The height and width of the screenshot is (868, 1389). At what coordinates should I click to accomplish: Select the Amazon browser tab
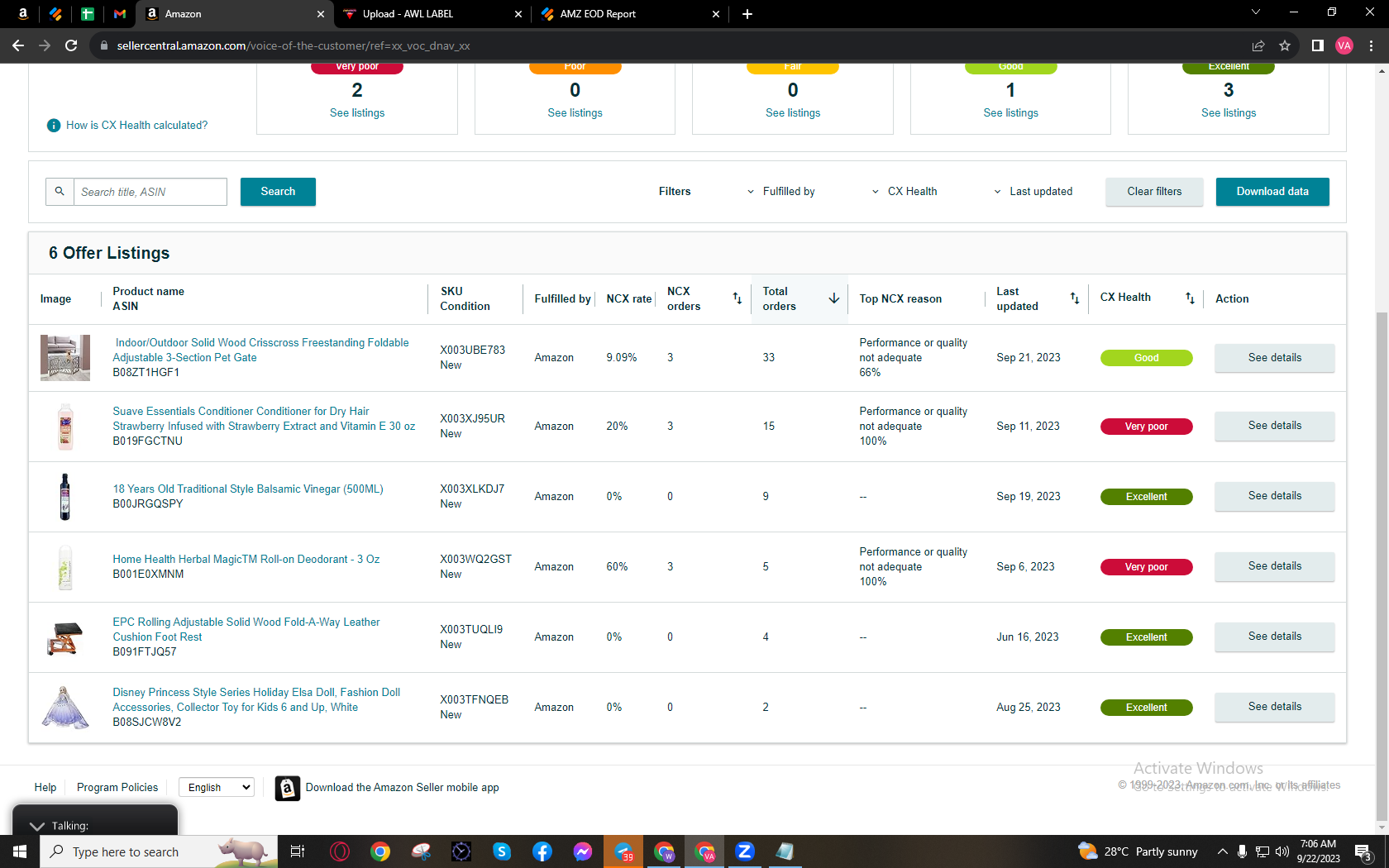[236, 14]
